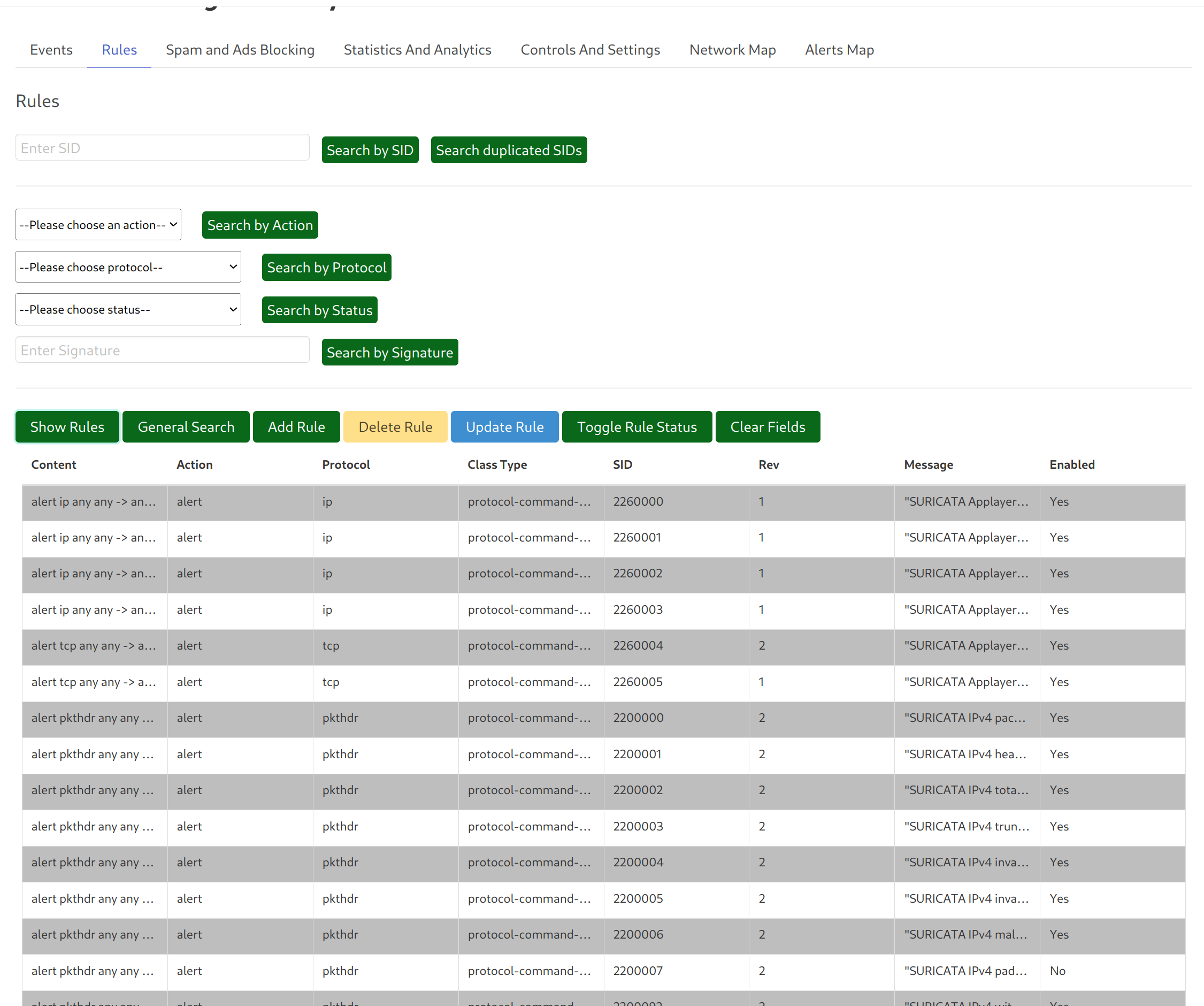The image size is (1204, 1006).
Task: Click Search duplicated SIDs button
Action: coord(508,150)
